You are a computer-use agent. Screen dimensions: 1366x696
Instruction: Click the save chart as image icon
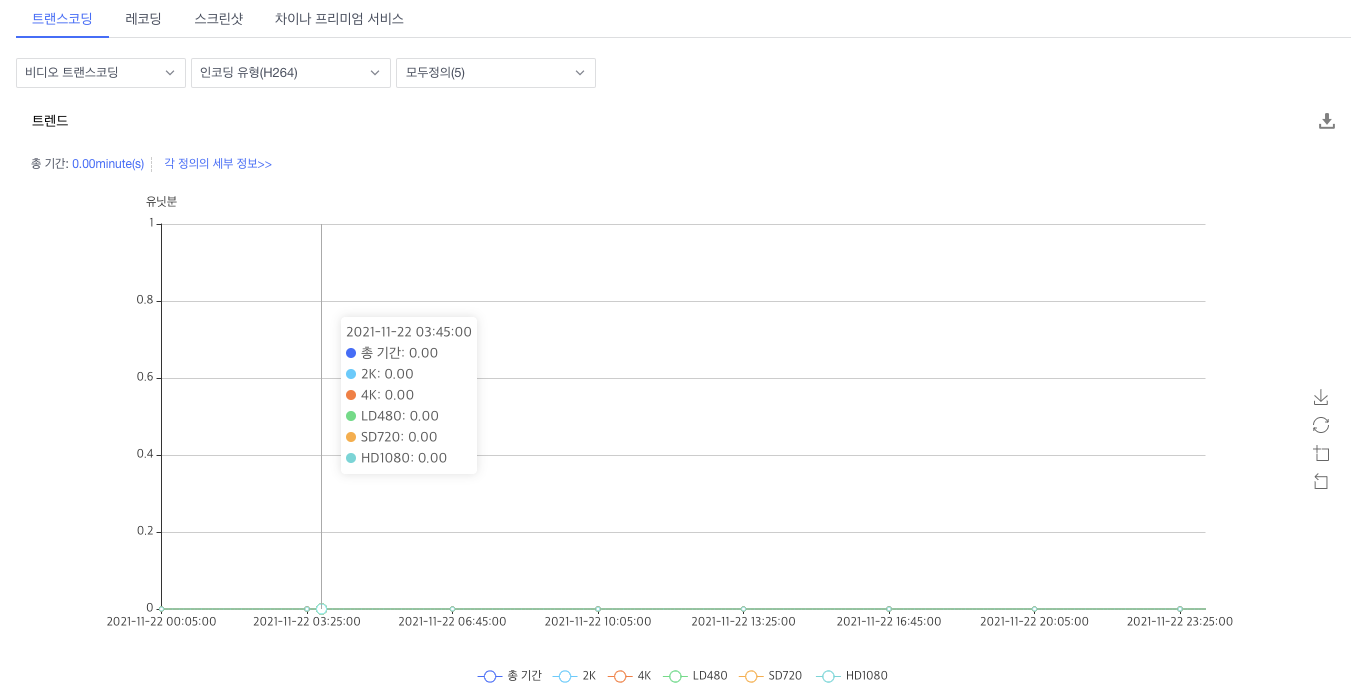click(x=1321, y=397)
